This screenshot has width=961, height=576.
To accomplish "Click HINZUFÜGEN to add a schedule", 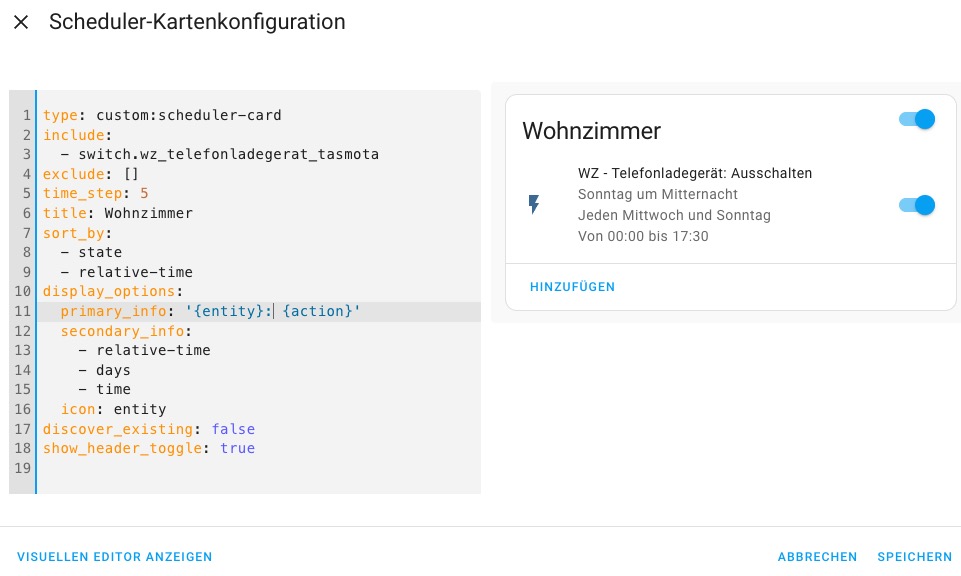I will click(x=572, y=287).
